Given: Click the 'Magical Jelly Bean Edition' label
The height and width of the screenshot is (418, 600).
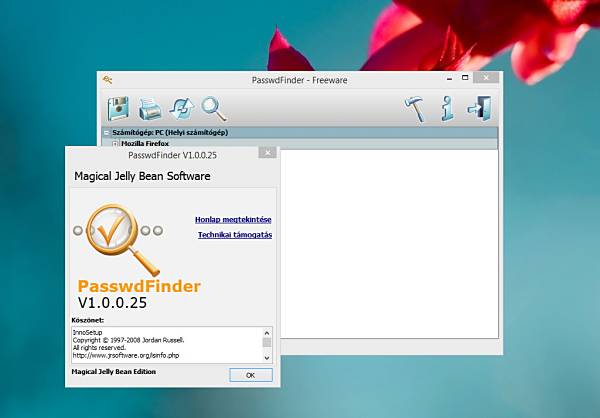Looking at the screenshot, I should [x=114, y=372].
